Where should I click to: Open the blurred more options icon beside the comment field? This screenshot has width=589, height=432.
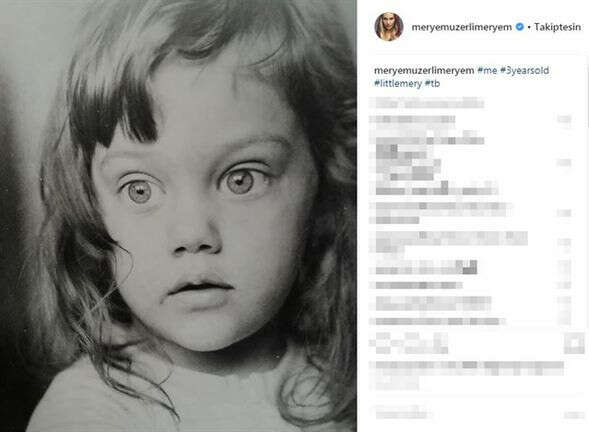click(574, 415)
